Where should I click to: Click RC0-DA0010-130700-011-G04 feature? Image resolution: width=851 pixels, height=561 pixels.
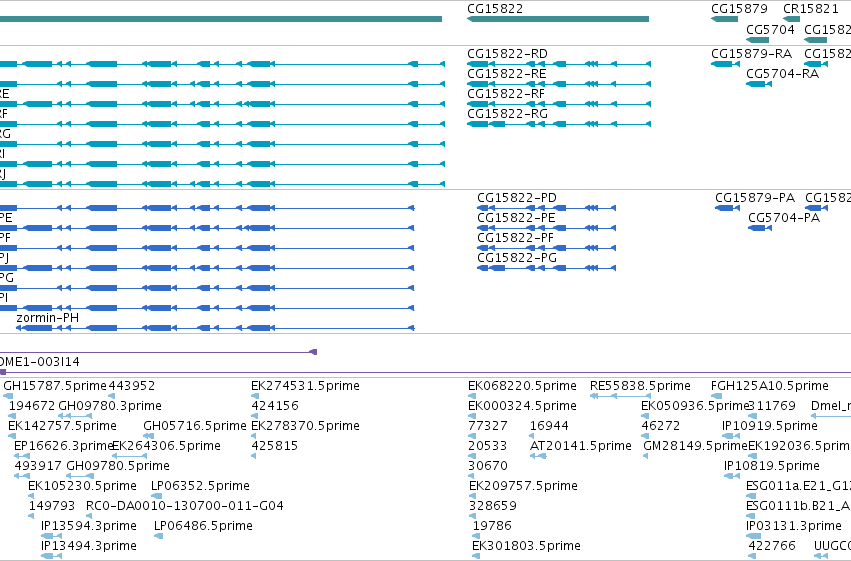click(91, 516)
